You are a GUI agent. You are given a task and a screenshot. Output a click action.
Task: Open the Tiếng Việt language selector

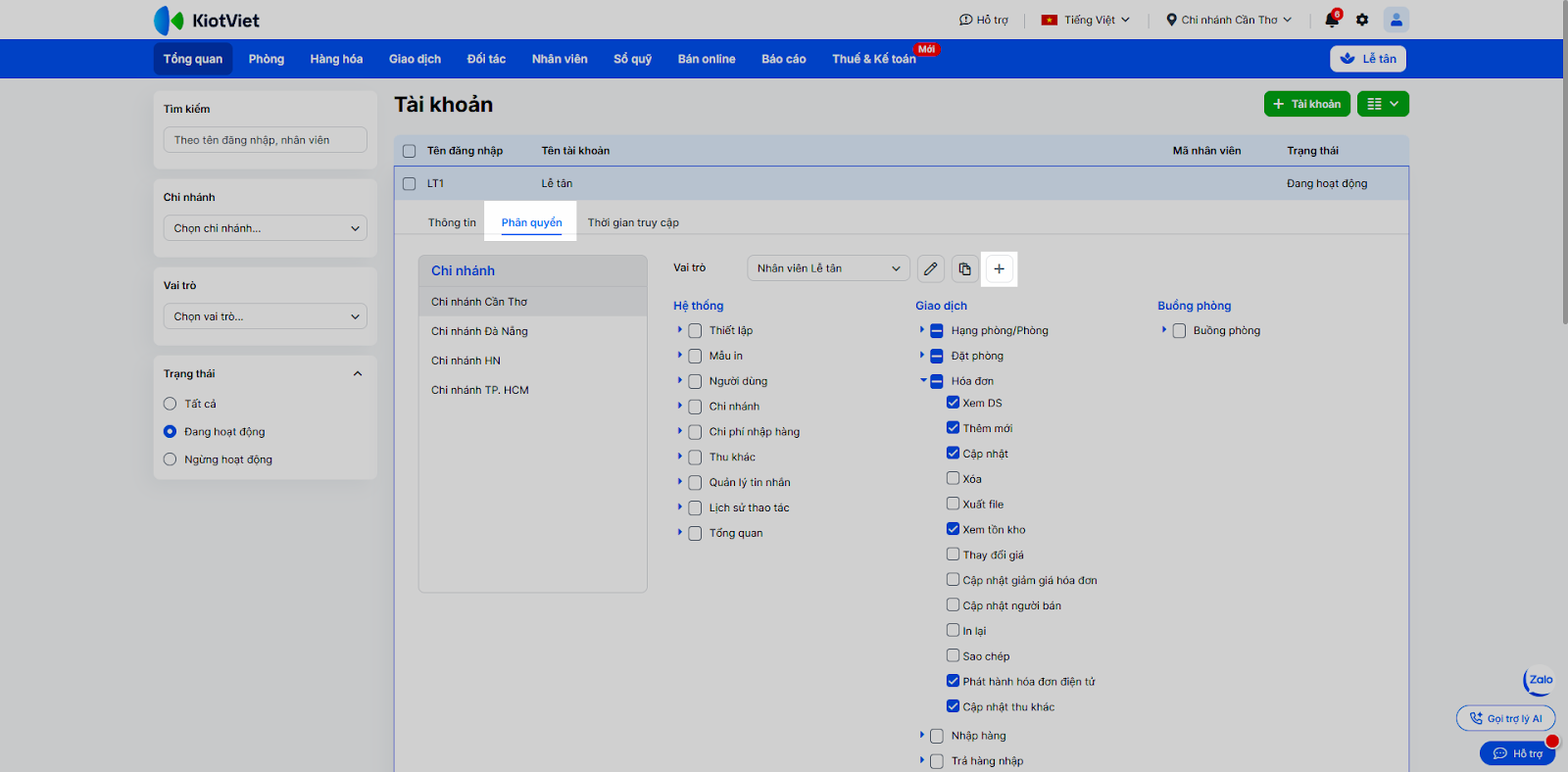(x=1085, y=20)
